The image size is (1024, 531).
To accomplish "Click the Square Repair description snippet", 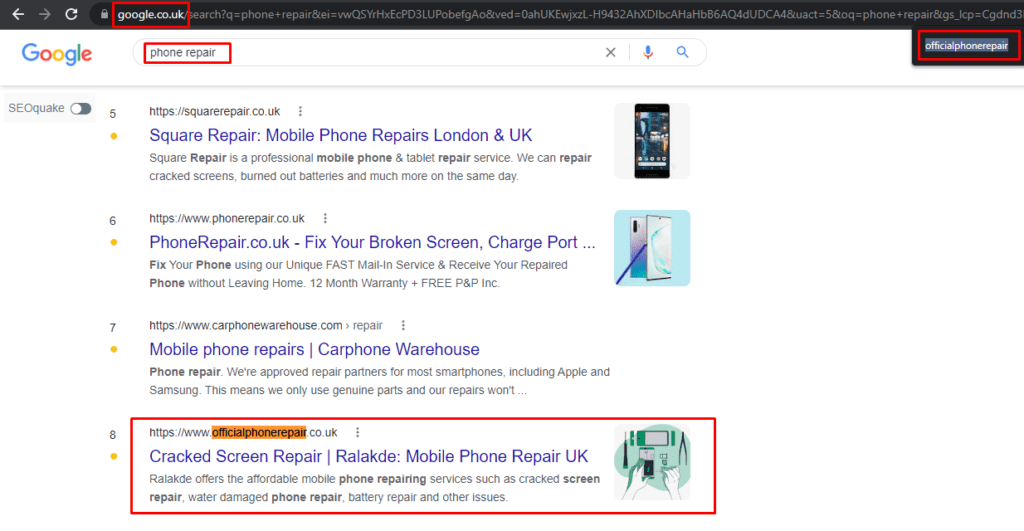I will [370, 167].
